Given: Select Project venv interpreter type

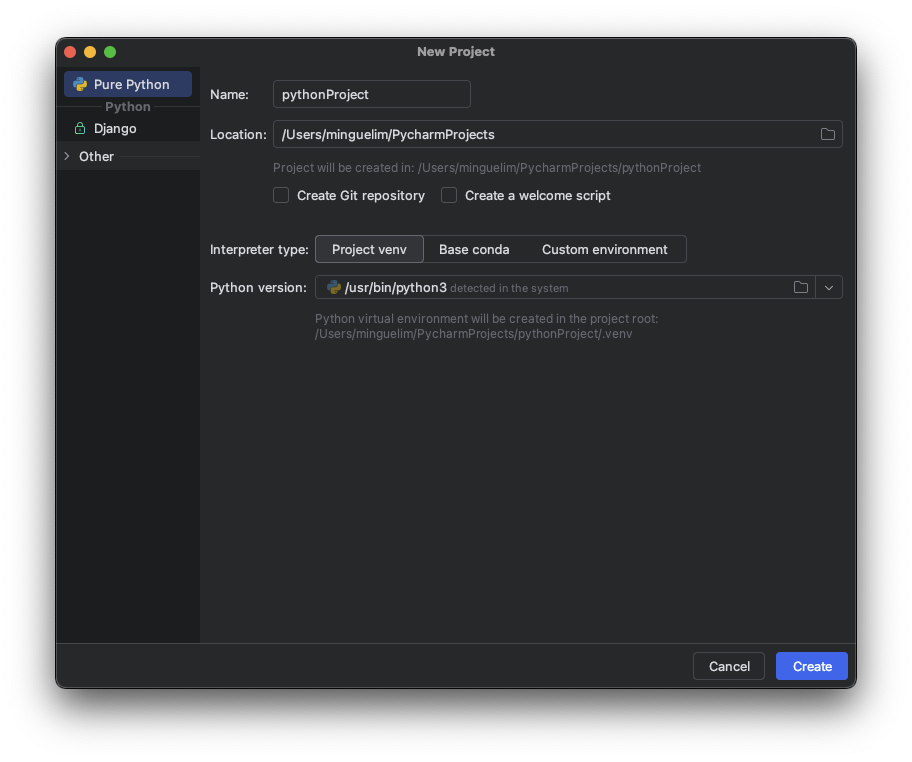Looking at the screenshot, I should [x=369, y=250].
